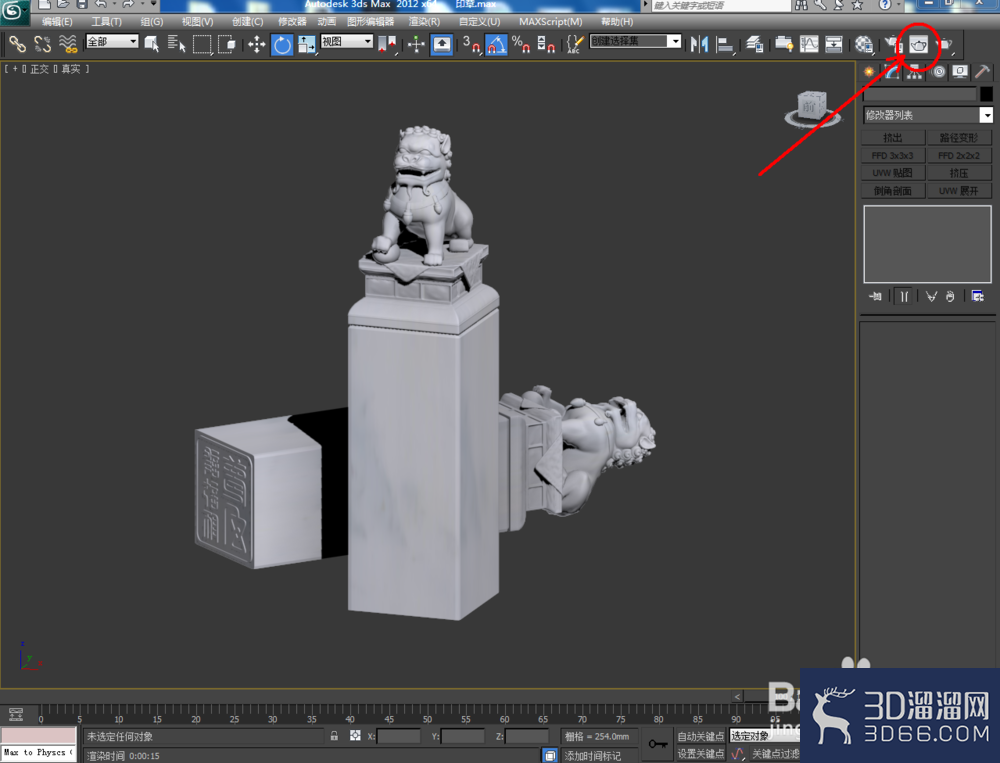The image size is (1000, 763).
Task: Click the FFD 2x2x2 modifier button
Action: pos(959,155)
